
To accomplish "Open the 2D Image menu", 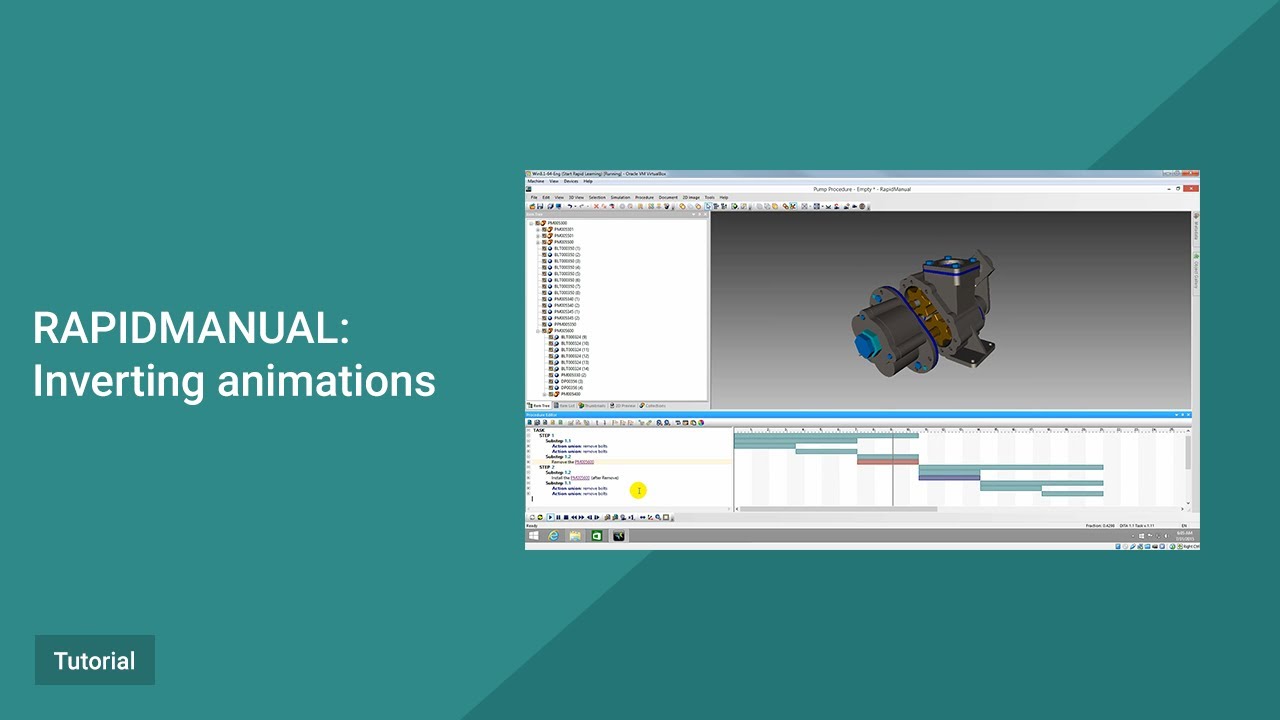I will click(x=691, y=197).
